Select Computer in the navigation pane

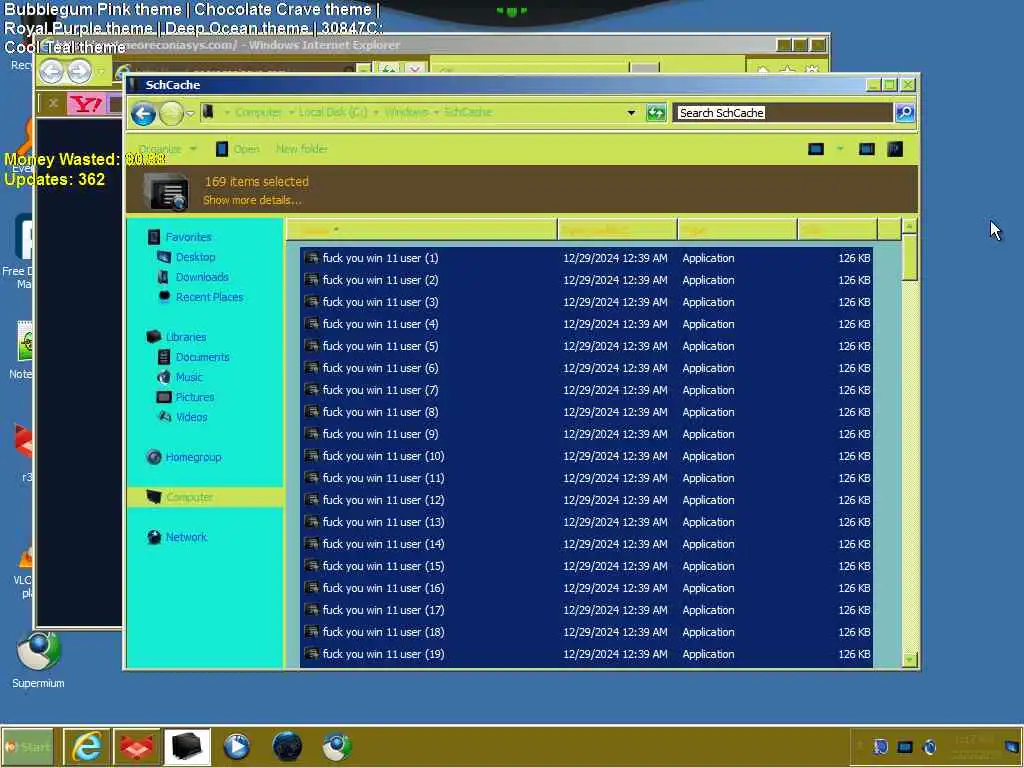pyautogui.click(x=189, y=497)
